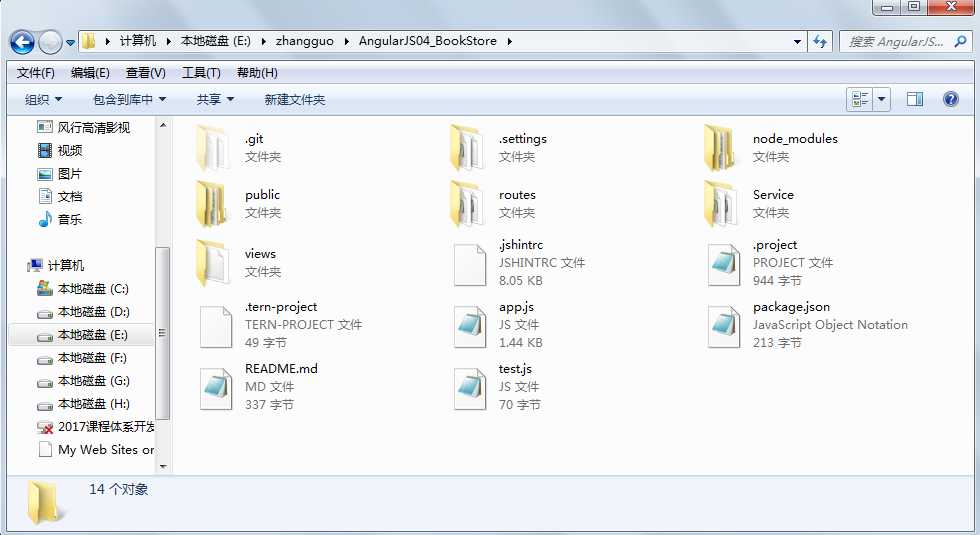Click the sidebar scrollbar thumb

(x=162, y=333)
